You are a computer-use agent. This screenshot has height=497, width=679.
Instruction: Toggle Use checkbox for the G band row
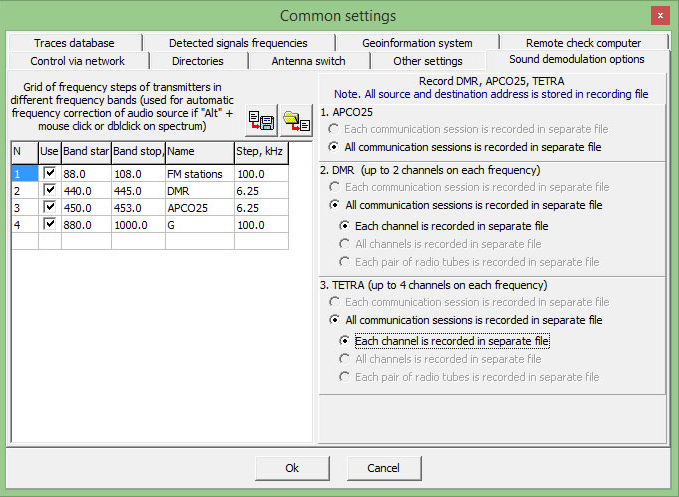[49, 224]
